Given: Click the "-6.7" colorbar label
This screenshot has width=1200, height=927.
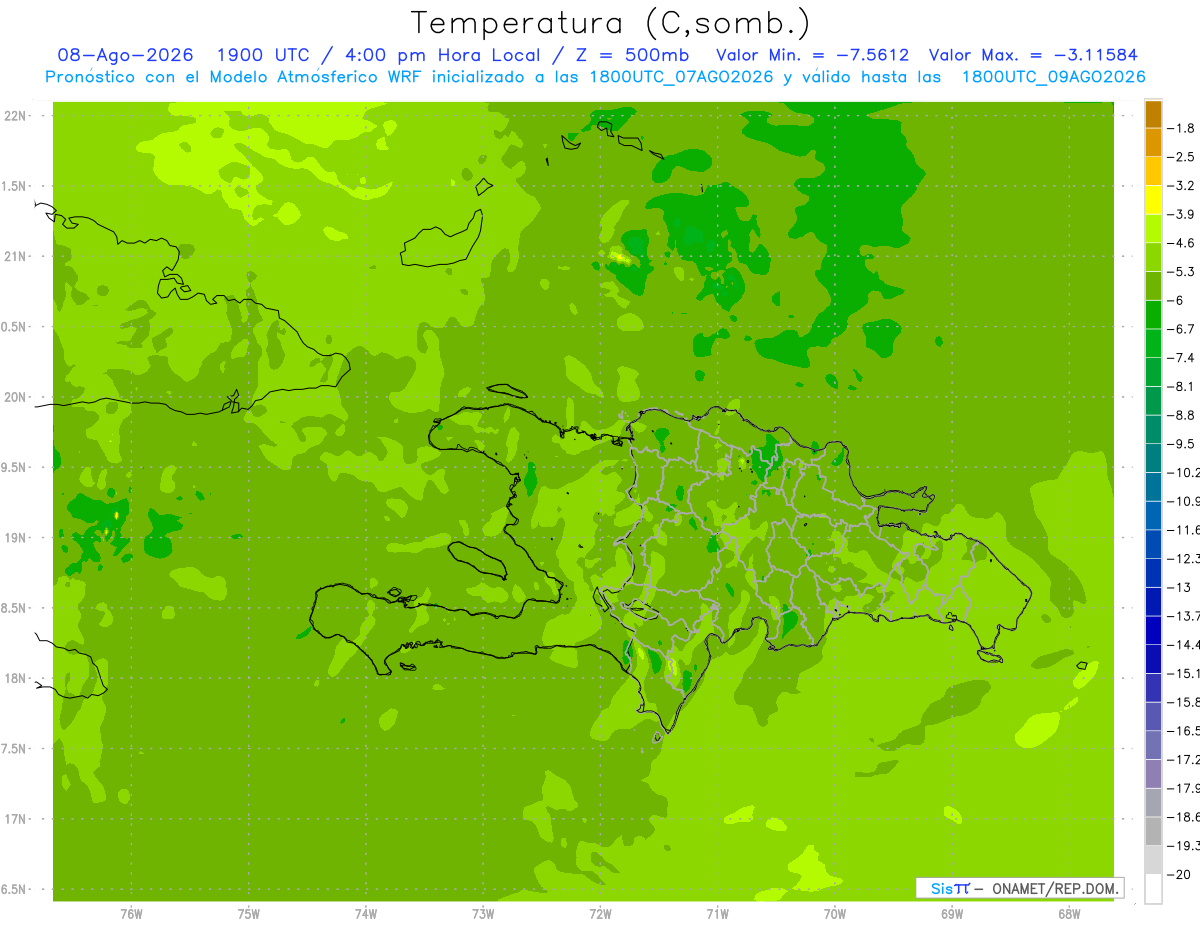Looking at the screenshot, I should click(1181, 329).
